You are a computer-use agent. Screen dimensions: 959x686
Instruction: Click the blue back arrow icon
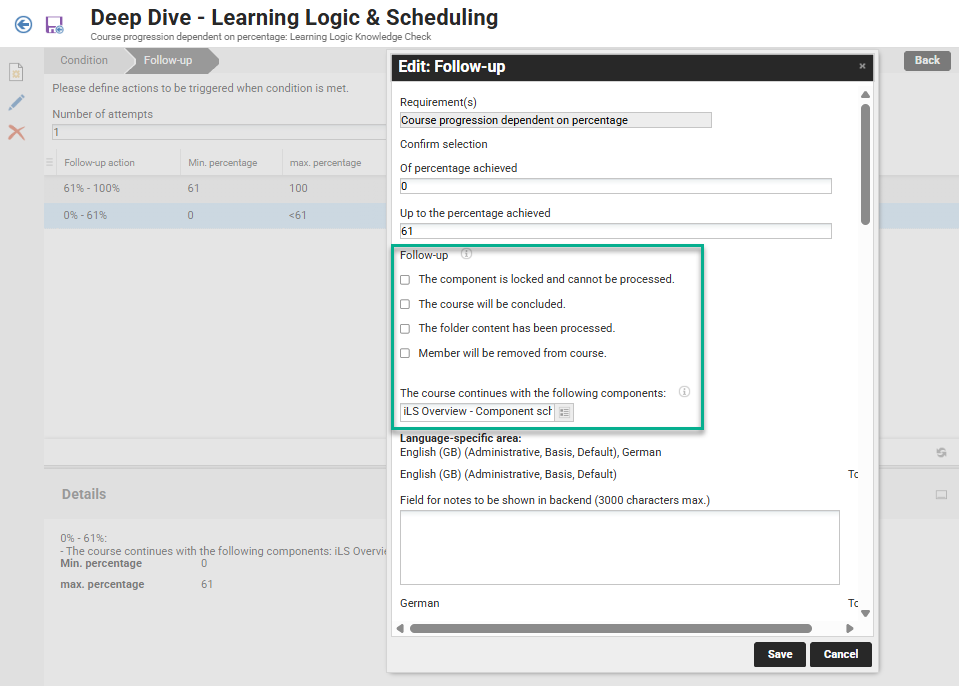point(22,24)
